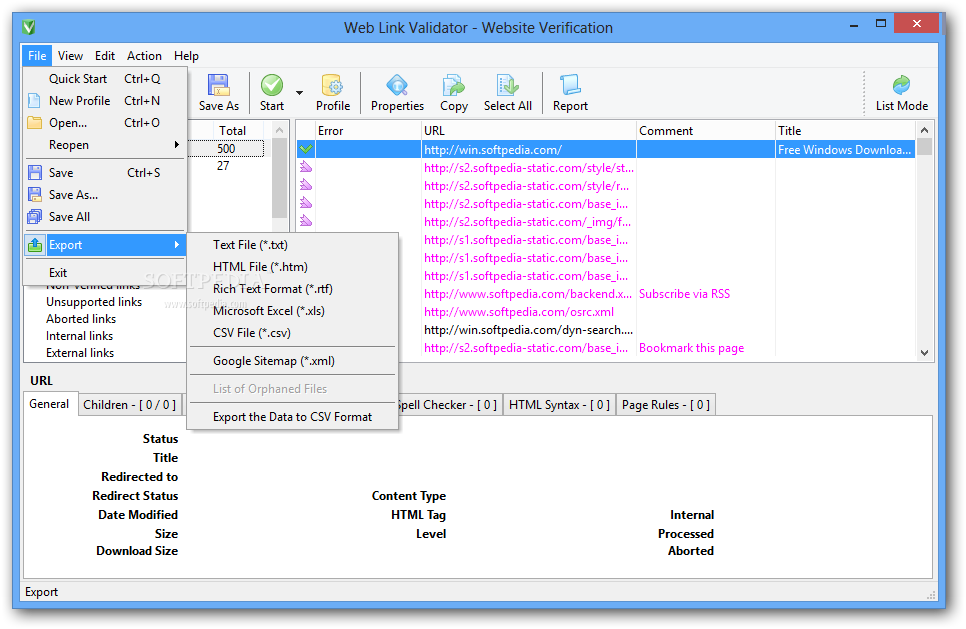Export as CSV File (*.csv)
966x629 pixels.
tap(293, 333)
